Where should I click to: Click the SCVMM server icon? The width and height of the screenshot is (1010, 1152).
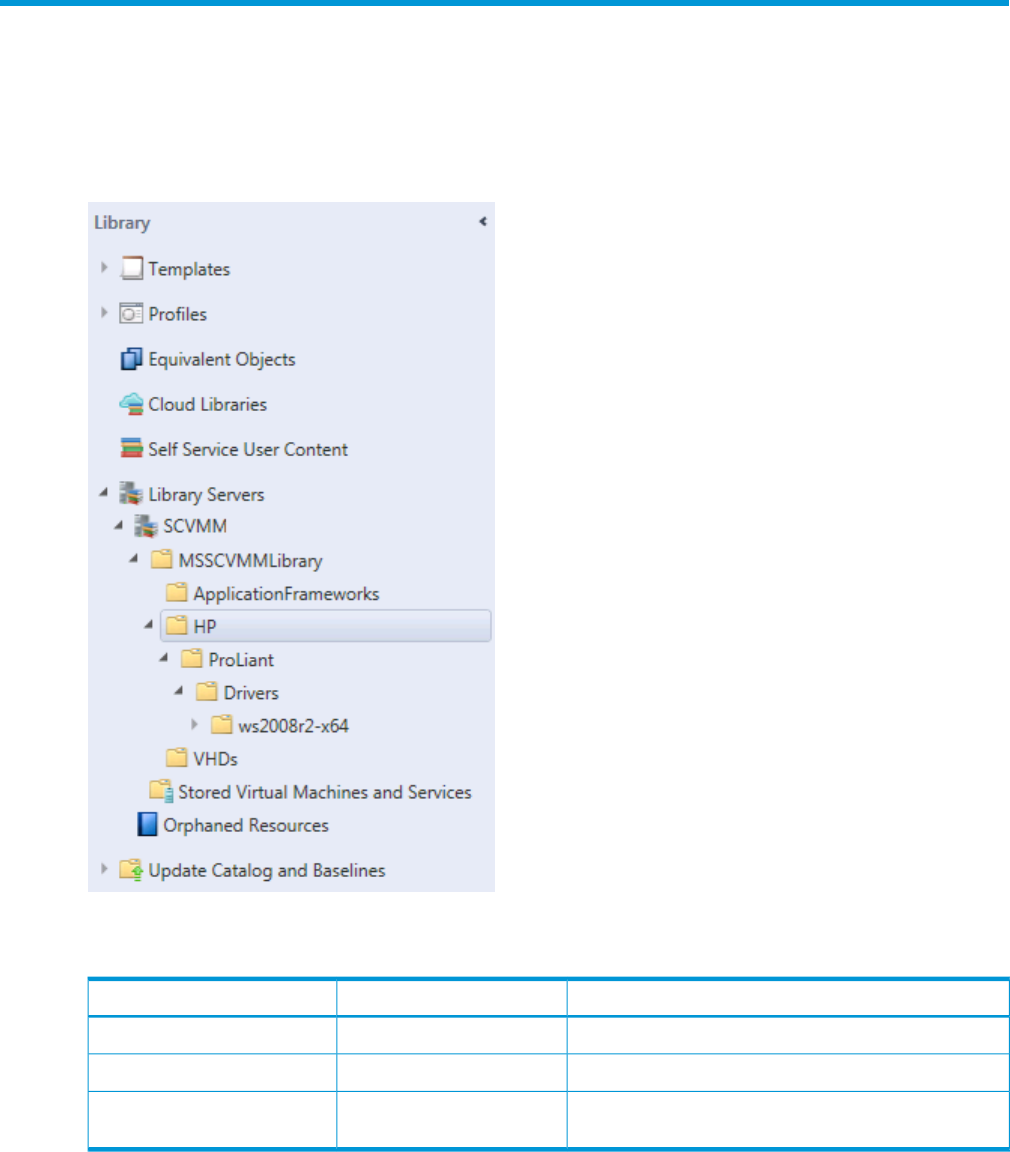(x=146, y=526)
